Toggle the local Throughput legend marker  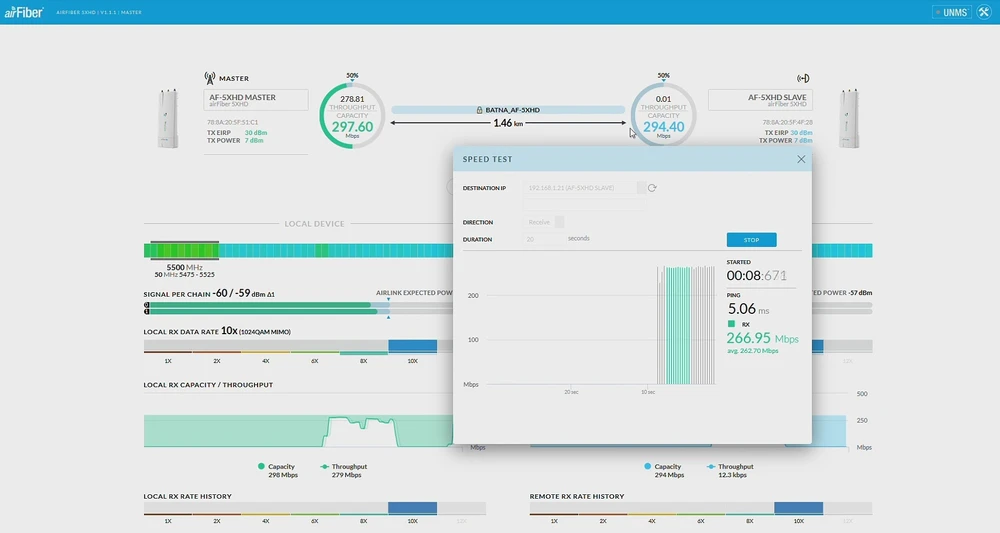tap(324, 466)
